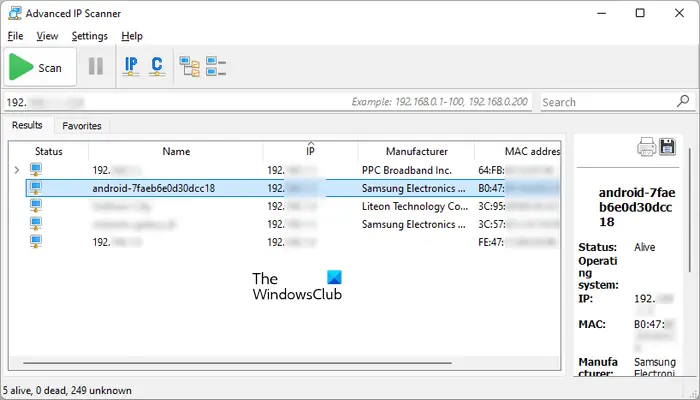Switch to the Results tab
The image size is (700, 400).
27,125
